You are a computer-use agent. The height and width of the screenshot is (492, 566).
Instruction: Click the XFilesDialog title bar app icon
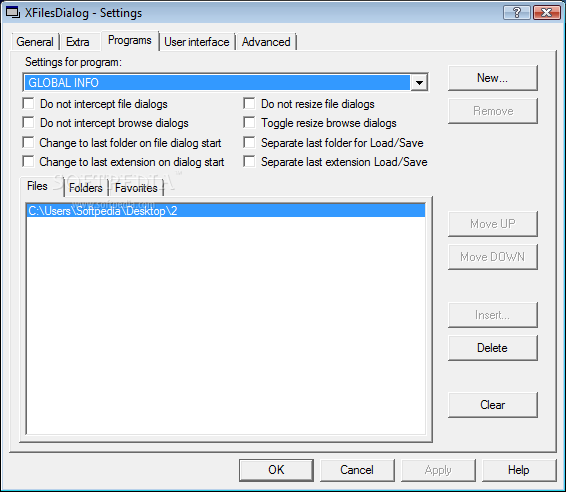13,12
